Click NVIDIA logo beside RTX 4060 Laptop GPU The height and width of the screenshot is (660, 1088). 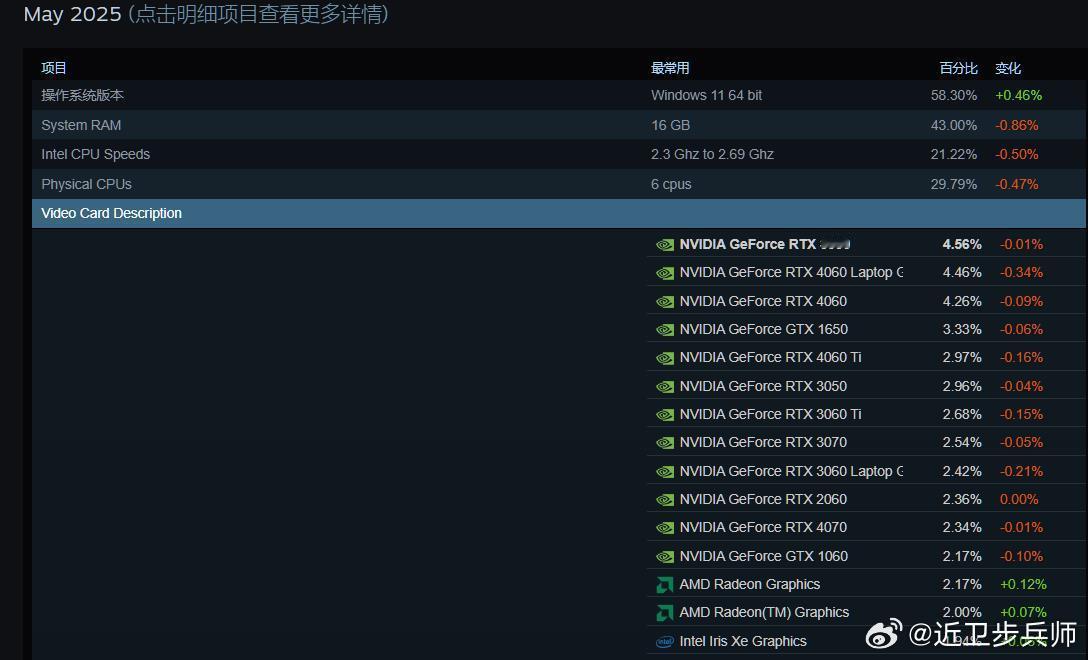665,273
